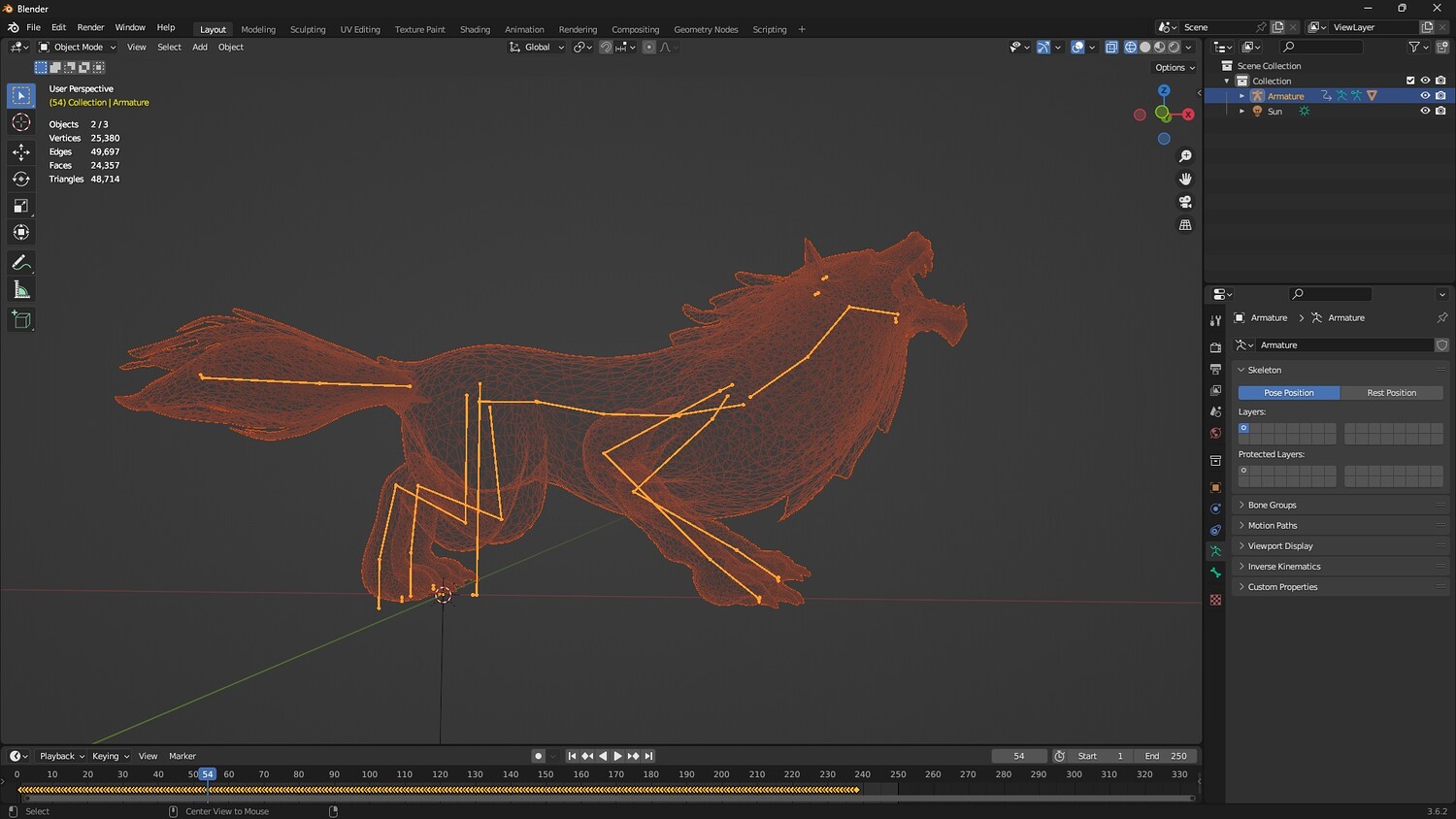This screenshot has height=819, width=1456.
Task: Pin the Armature properties context
Action: [x=1441, y=317]
